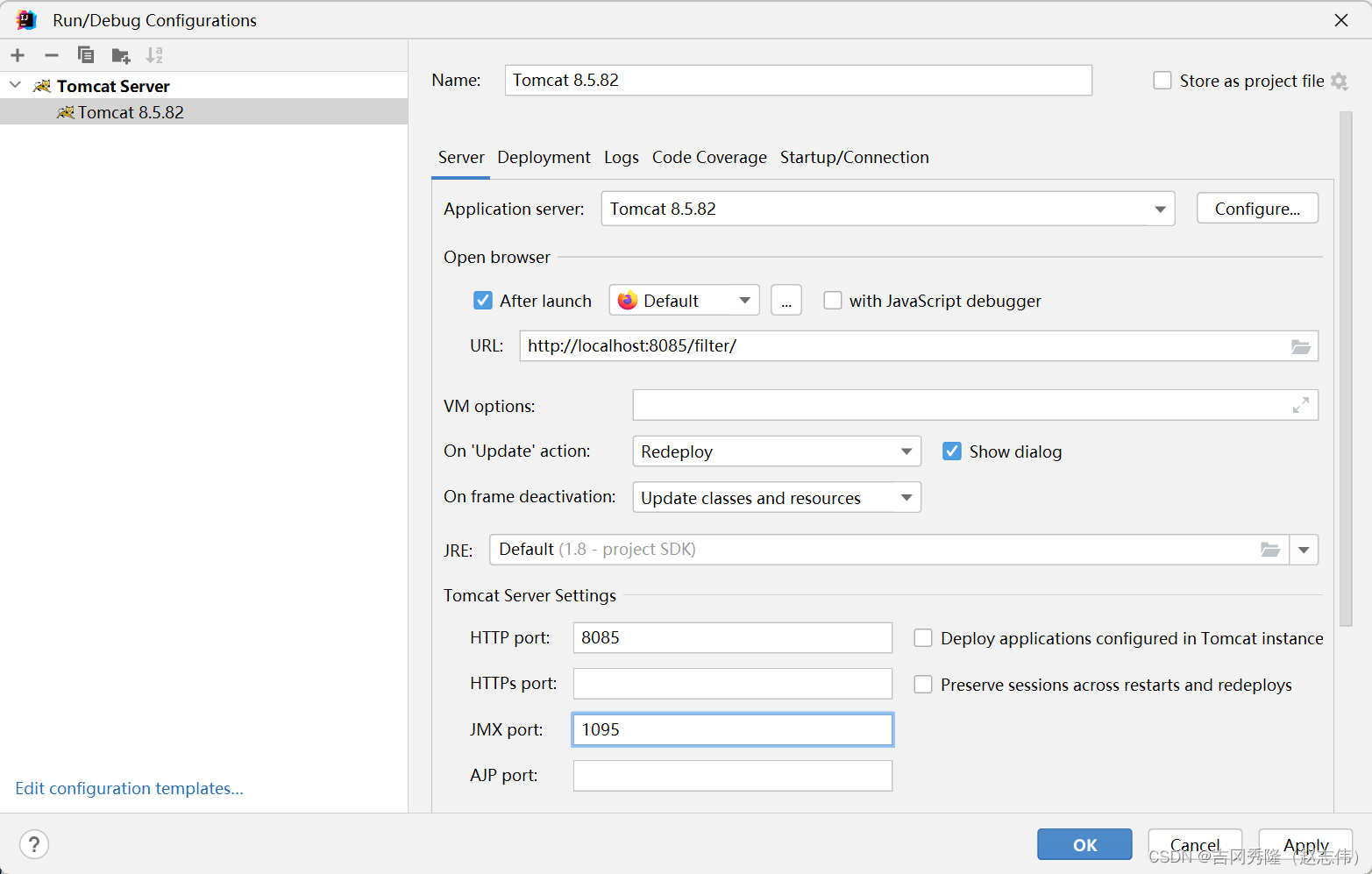Focus the HTTP port field
Screen dimensions: 1372x874
click(733, 637)
